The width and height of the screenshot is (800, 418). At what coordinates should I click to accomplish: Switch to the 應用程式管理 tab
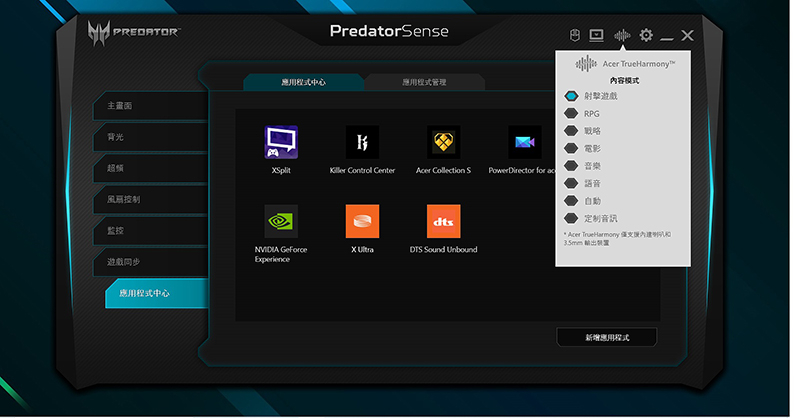click(424, 82)
